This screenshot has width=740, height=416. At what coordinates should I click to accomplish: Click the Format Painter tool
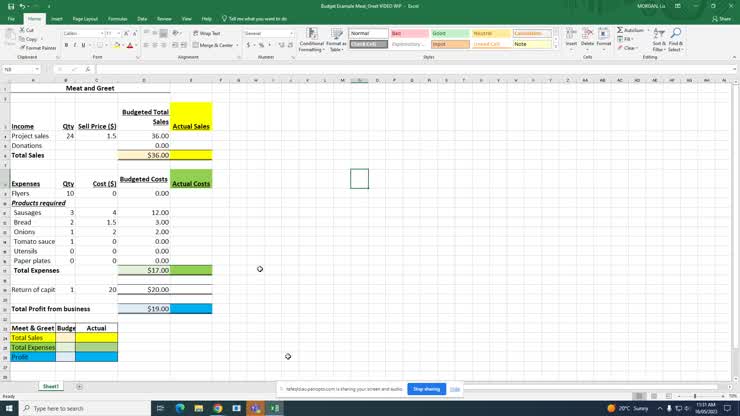(39, 47)
